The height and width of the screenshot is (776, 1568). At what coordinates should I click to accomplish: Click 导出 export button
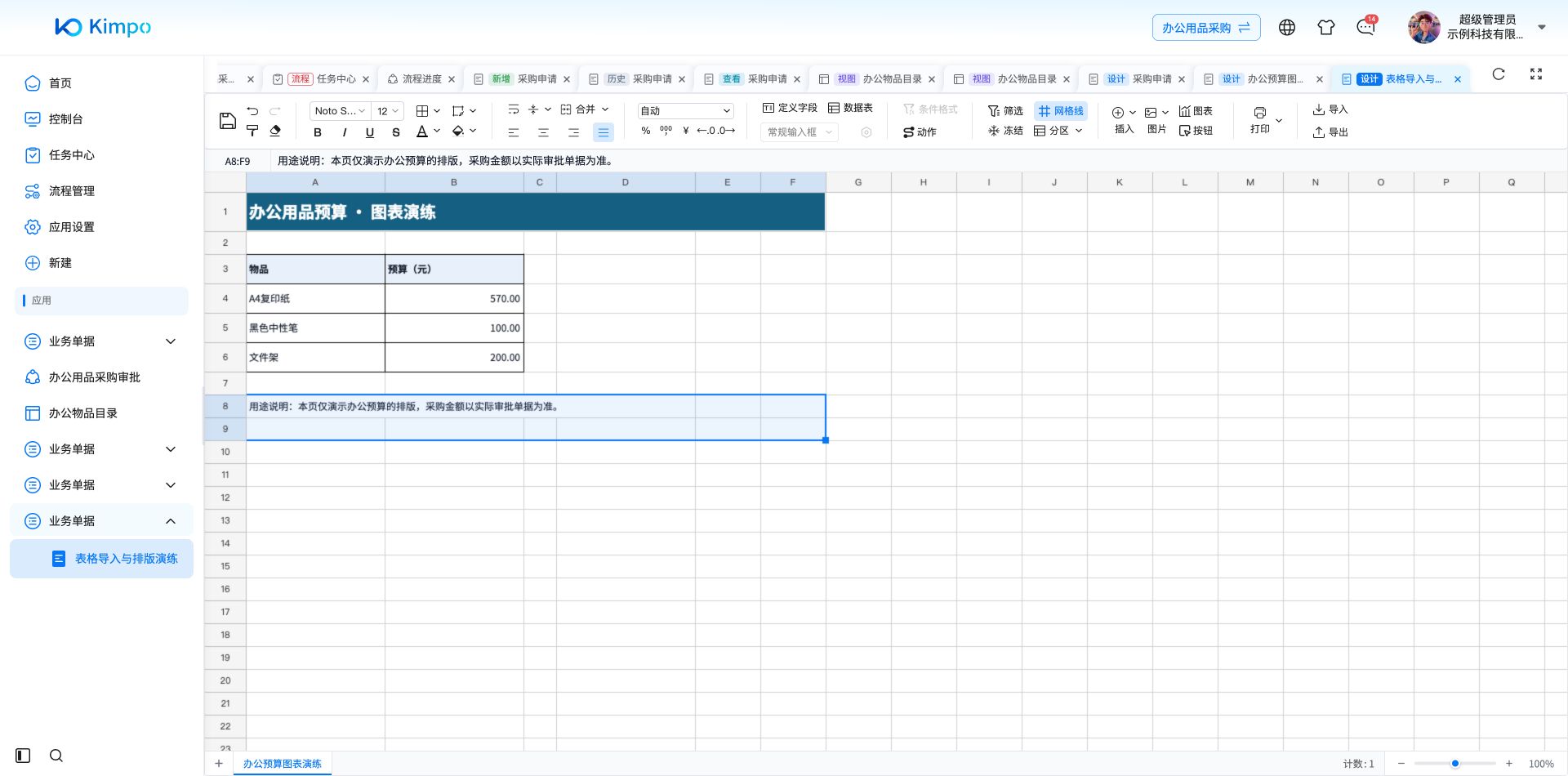[x=1330, y=132]
